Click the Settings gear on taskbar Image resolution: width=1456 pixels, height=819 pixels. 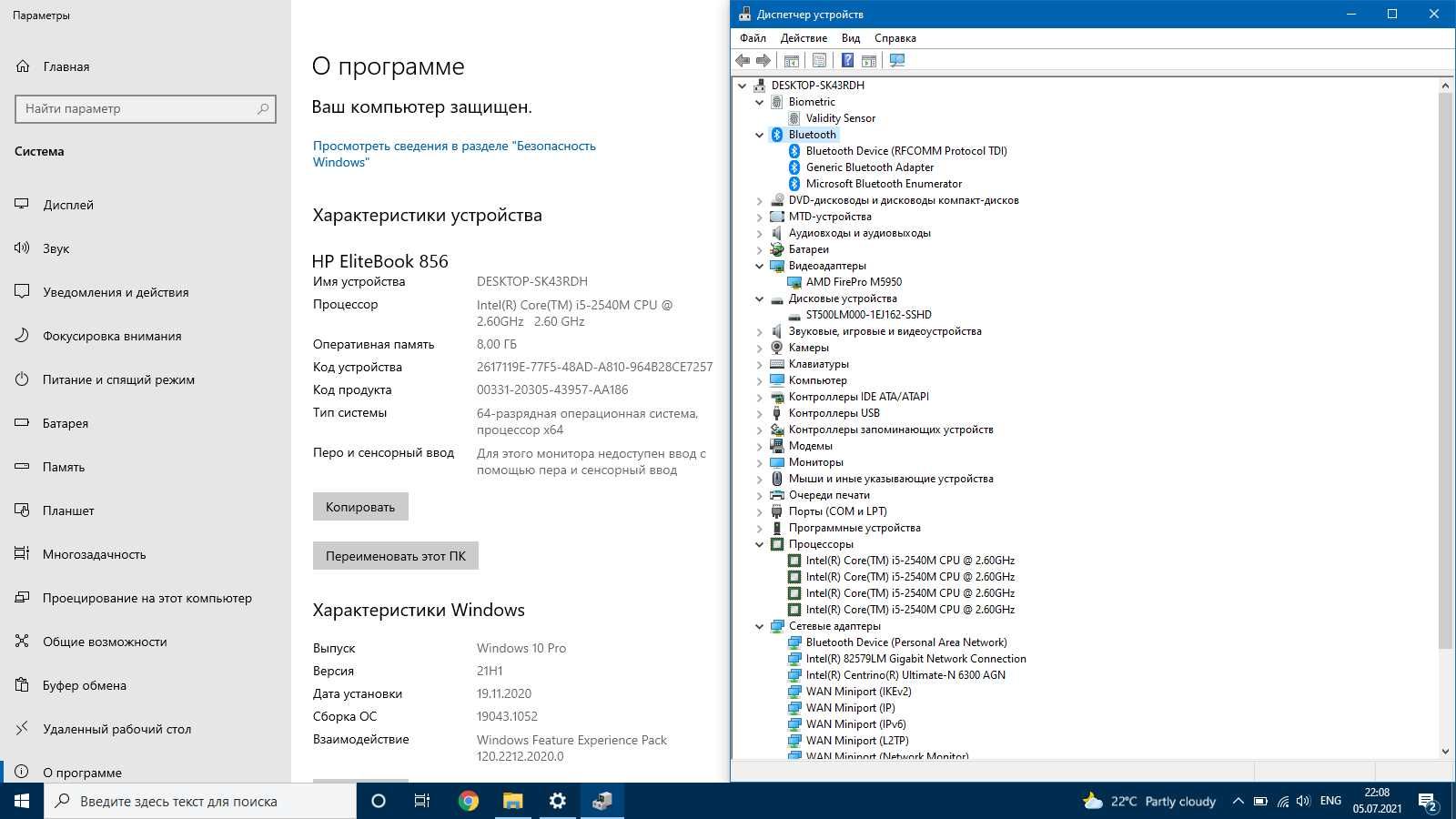tap(558, 801)
